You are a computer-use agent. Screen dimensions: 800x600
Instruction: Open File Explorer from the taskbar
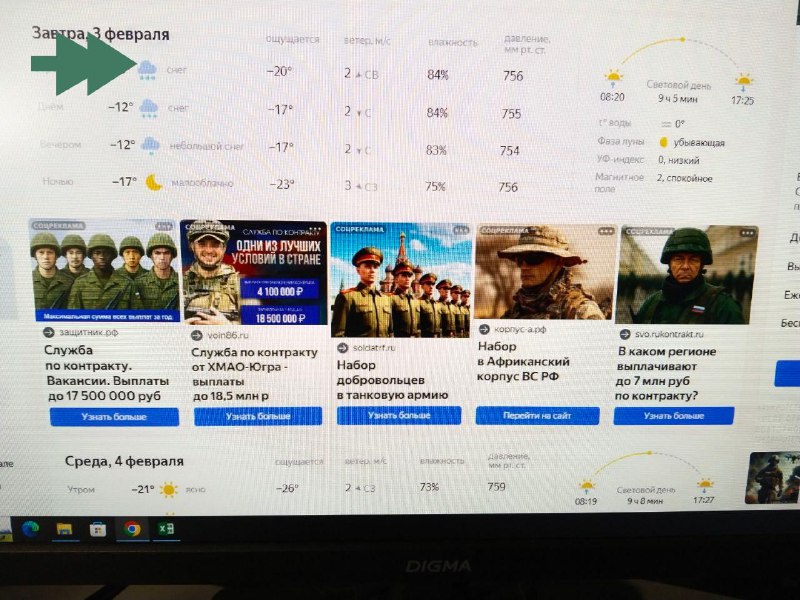point(63,528)
